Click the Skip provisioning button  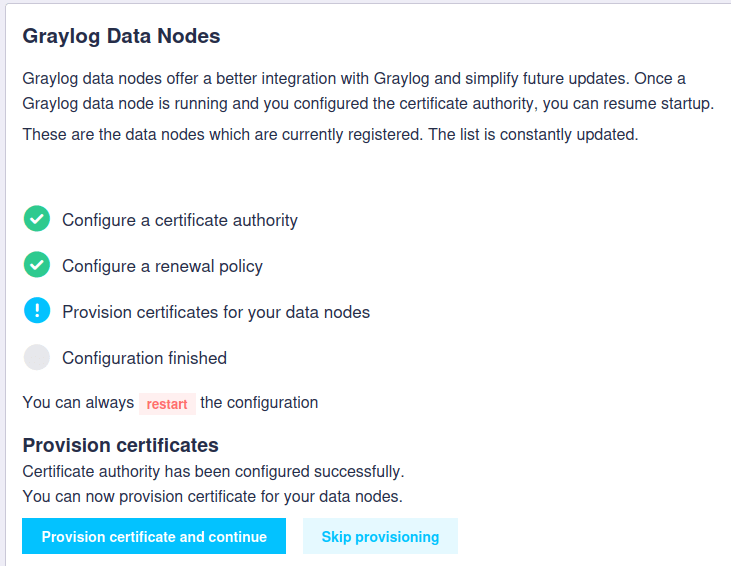point(380,536)
